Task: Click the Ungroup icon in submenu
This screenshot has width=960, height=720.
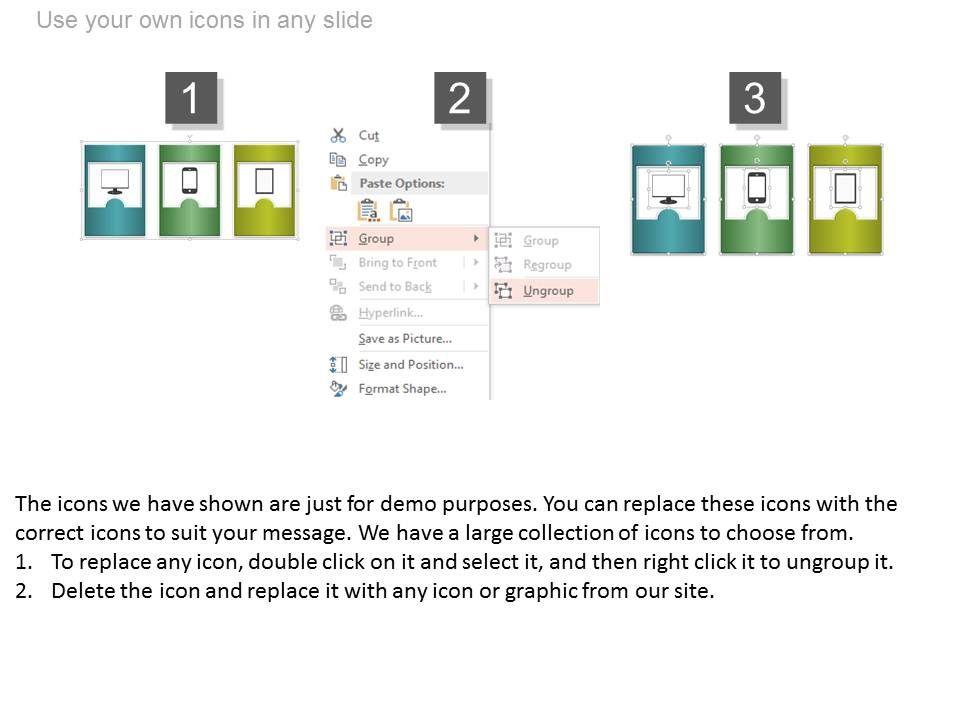Action: coord(503,291)
